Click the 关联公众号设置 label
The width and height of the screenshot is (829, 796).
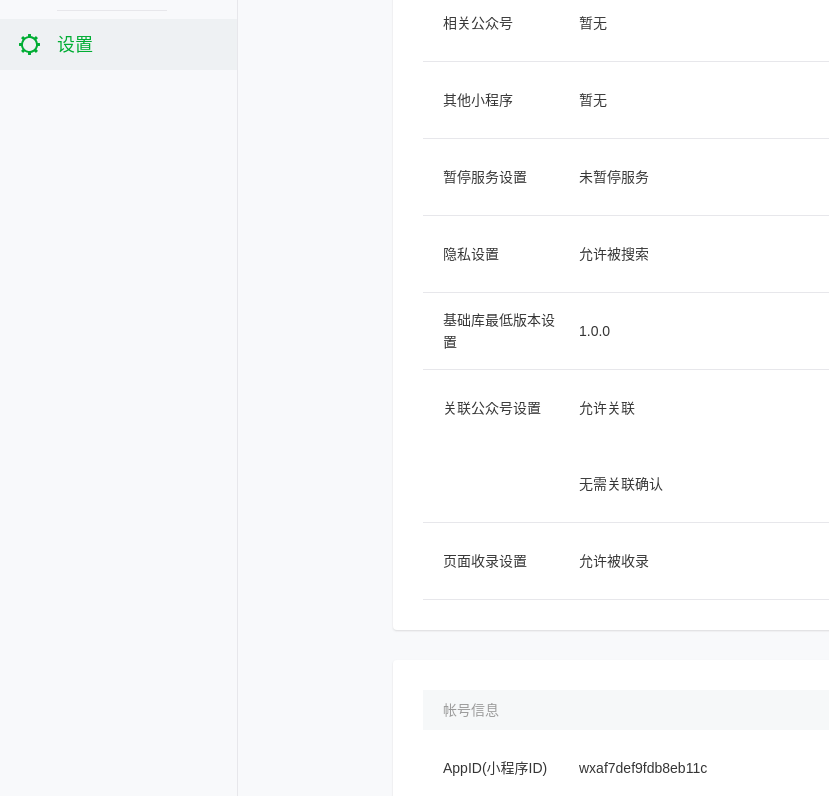[492, 408]
